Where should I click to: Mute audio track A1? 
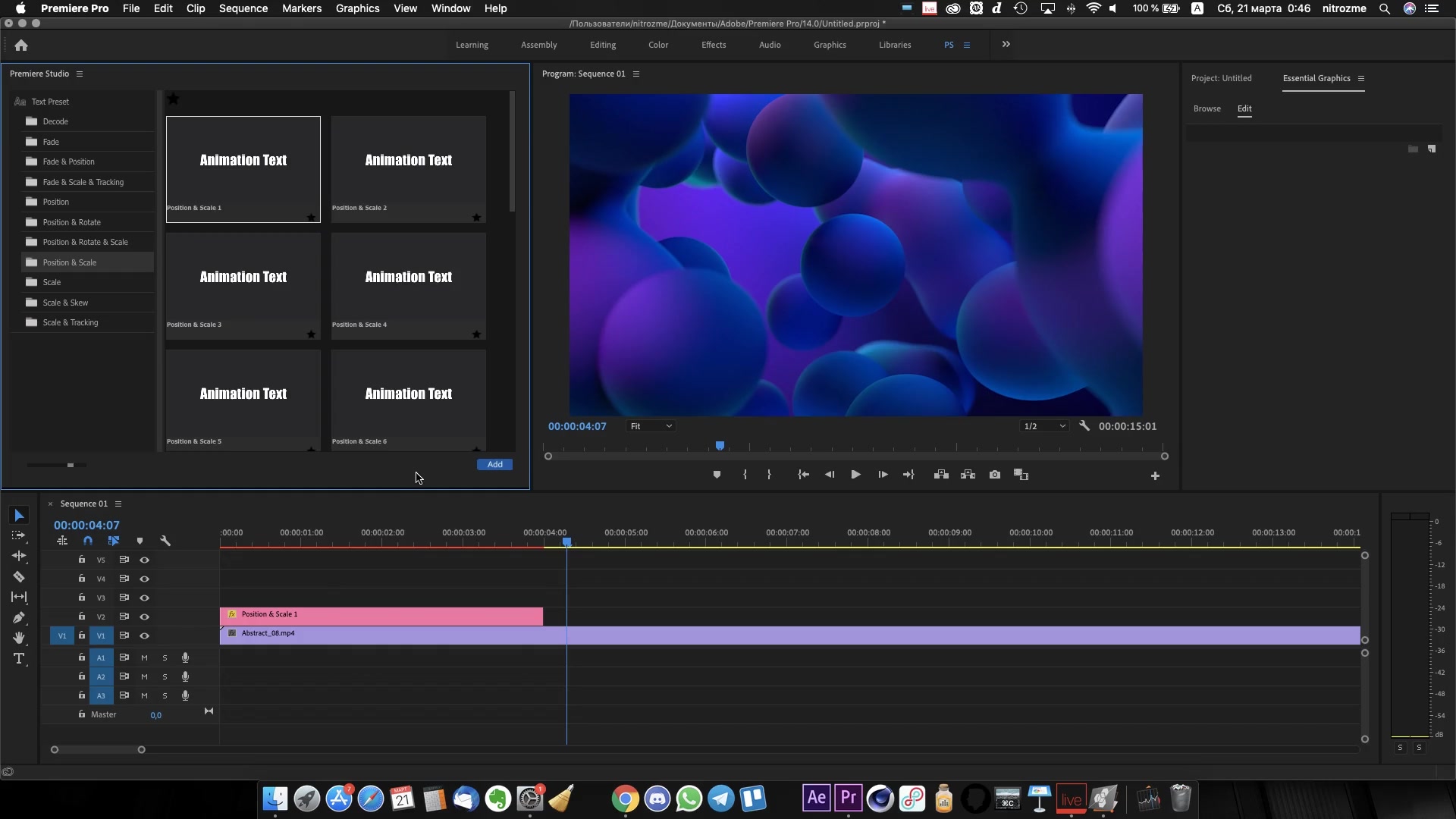[144, 657]
